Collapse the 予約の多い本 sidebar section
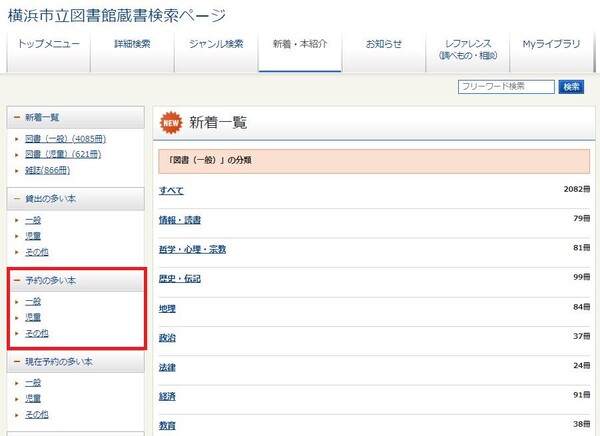Viewport: 600px width, 436px height. point(18,280)
